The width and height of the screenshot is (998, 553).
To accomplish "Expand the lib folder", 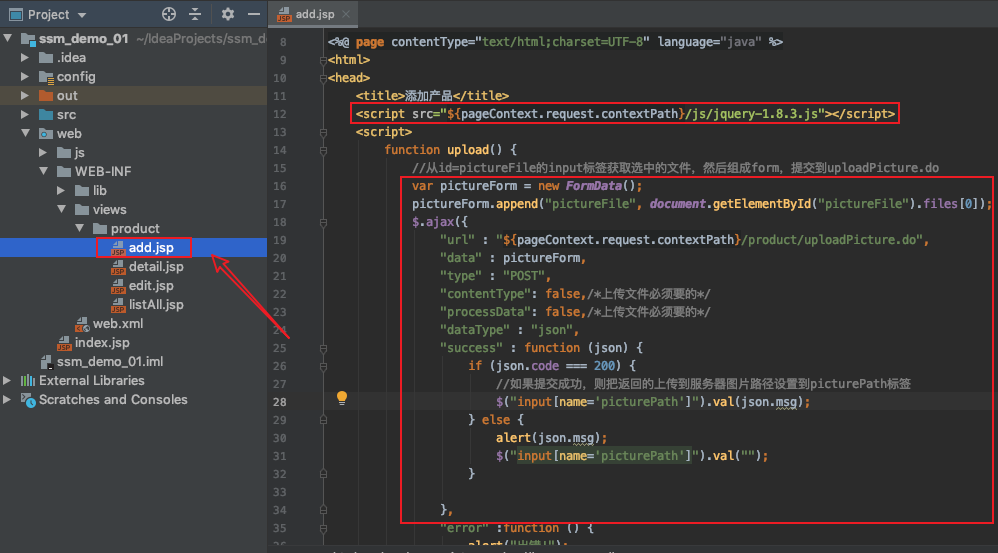I will tap(60, 190).
